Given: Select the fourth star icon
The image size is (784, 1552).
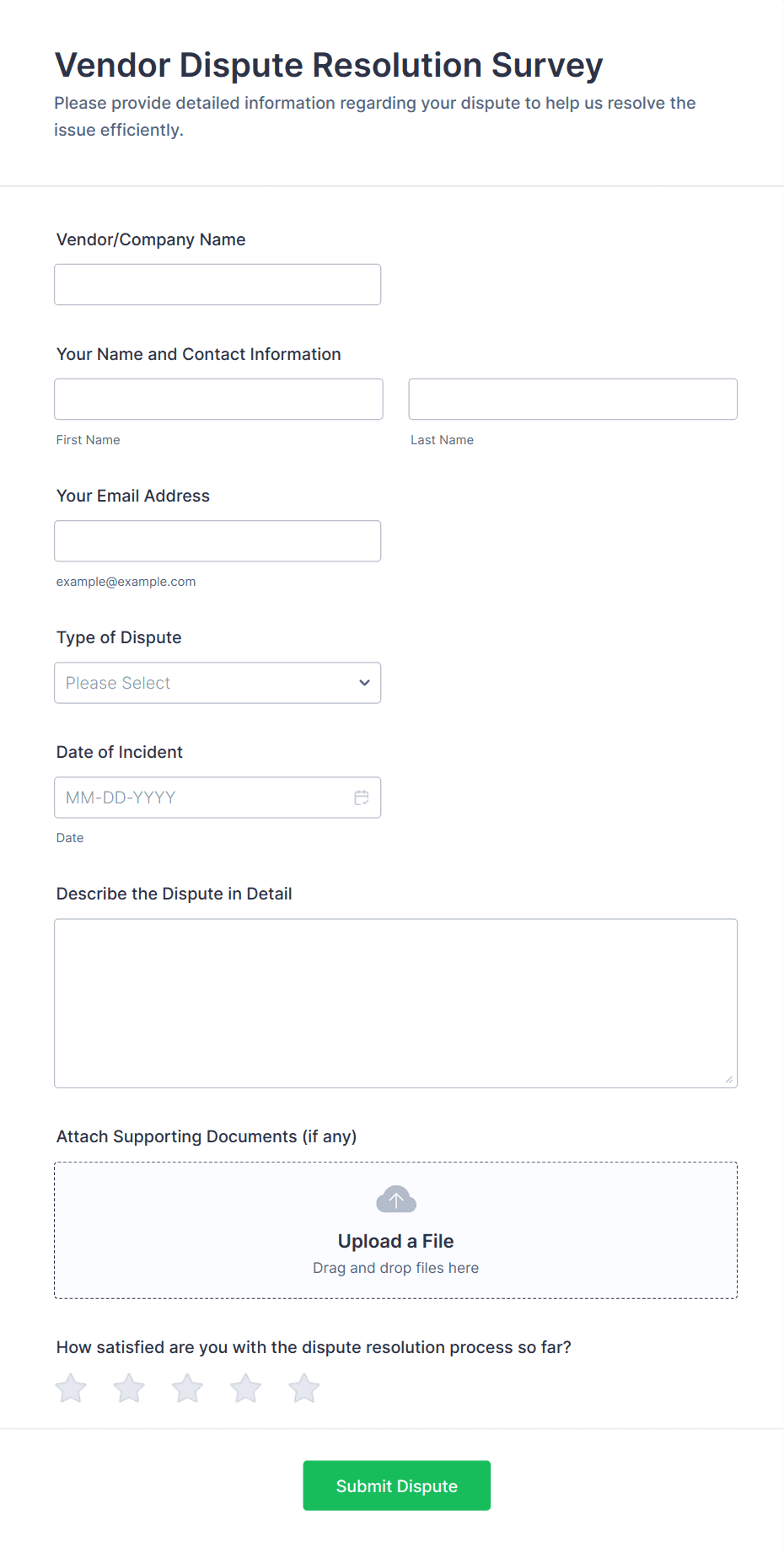Looking at the screenshot, I should [245, 1388].
